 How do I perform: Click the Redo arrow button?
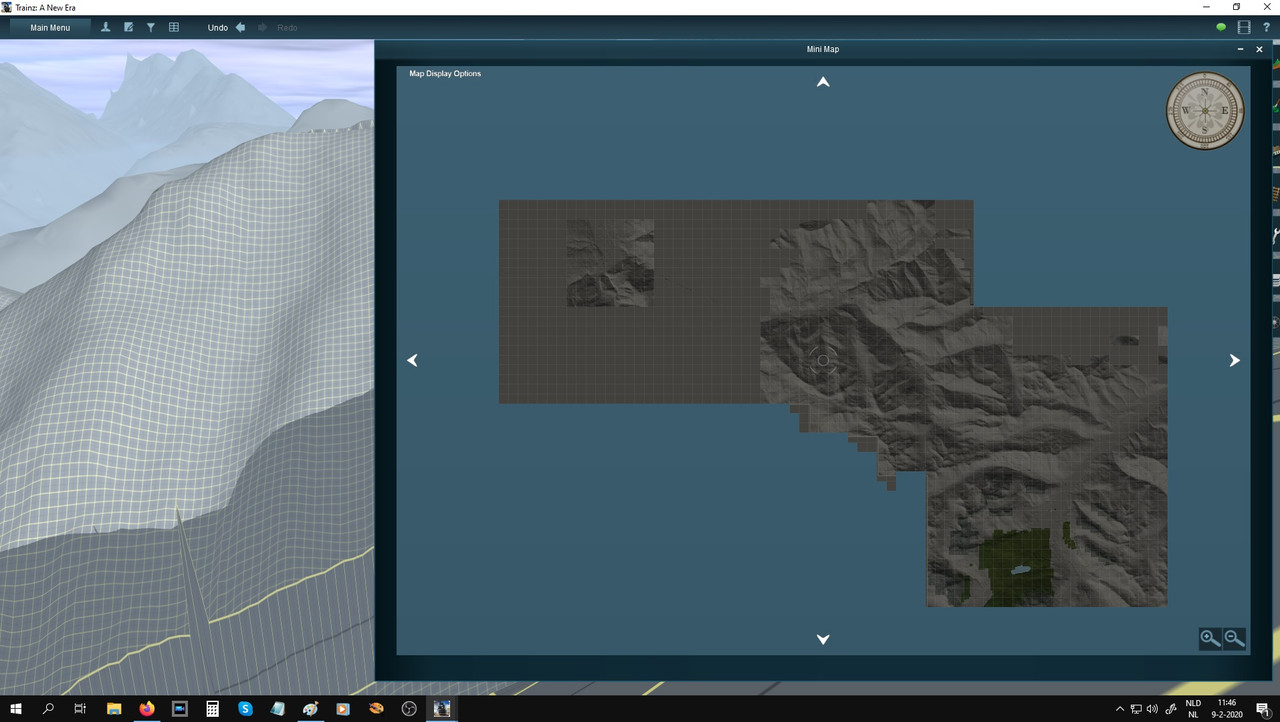(x=262, y=28)
